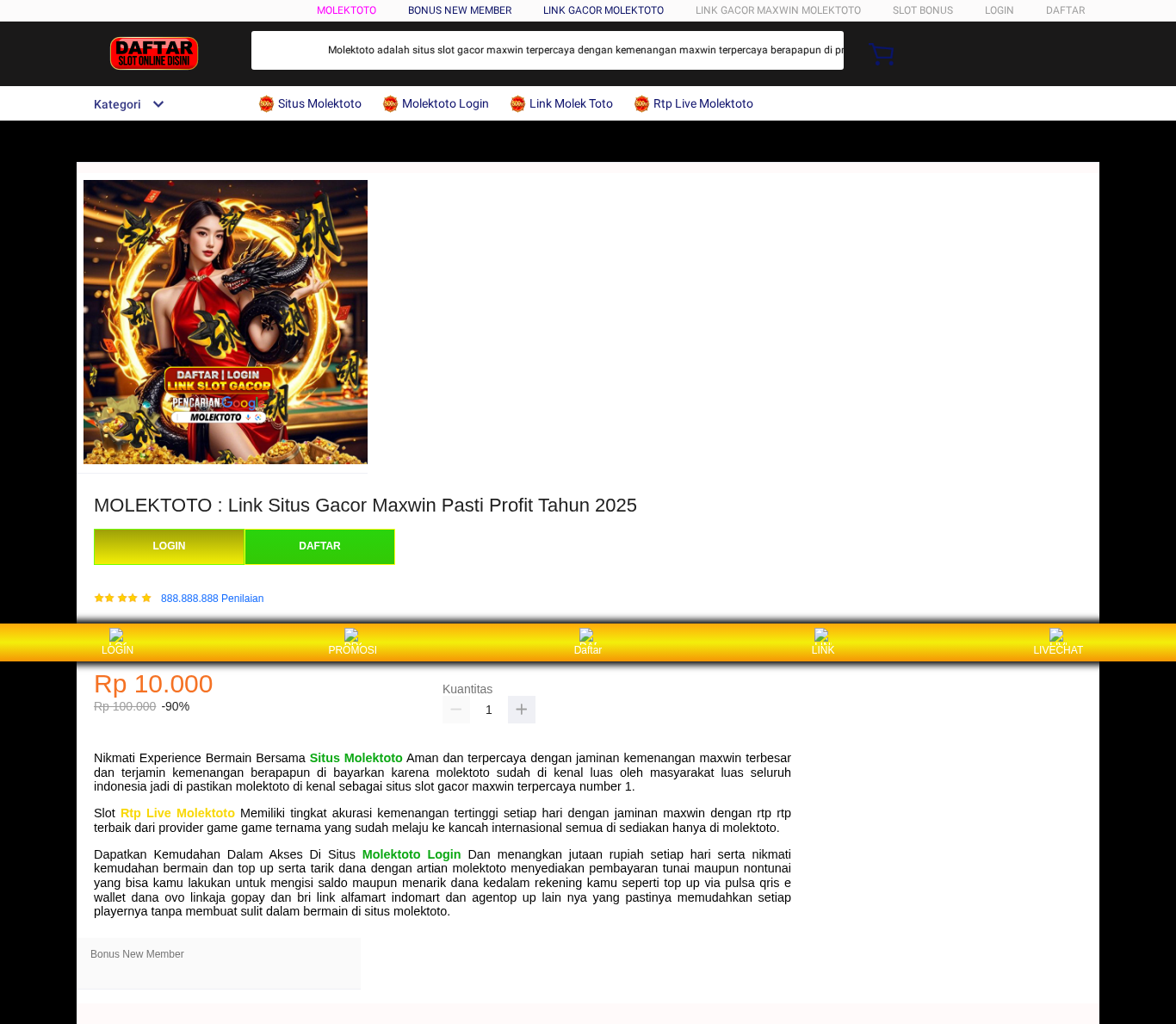The image size is (1176, 1024).
Task: Click the badge icon beside Situs Molektoto
Action: click(266, 104)
